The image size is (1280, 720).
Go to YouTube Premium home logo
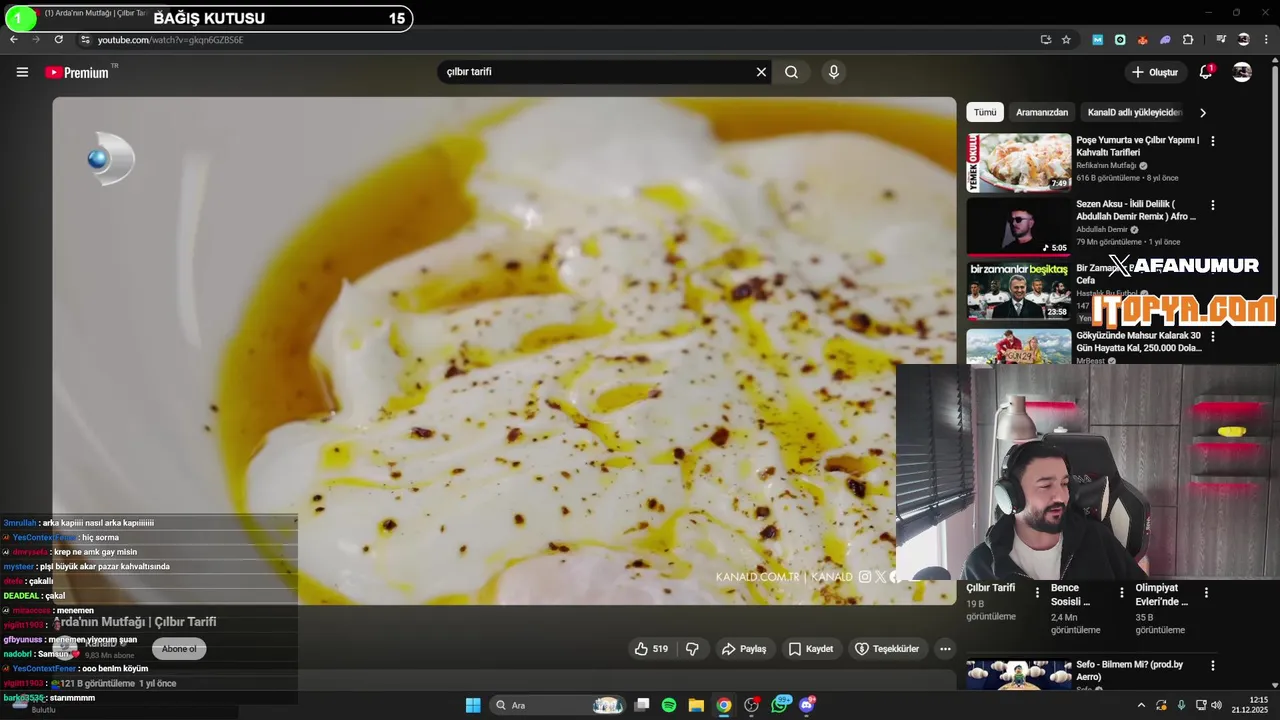78,72
